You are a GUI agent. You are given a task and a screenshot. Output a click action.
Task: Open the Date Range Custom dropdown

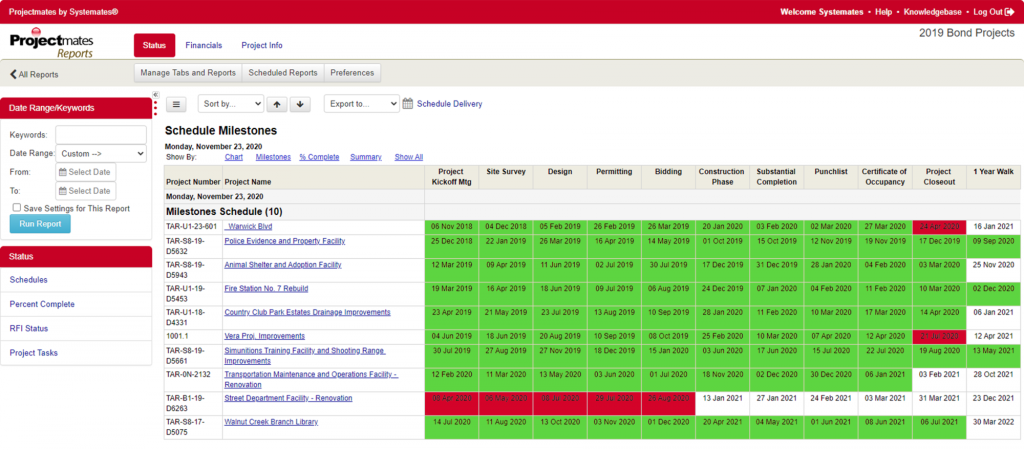101,154
